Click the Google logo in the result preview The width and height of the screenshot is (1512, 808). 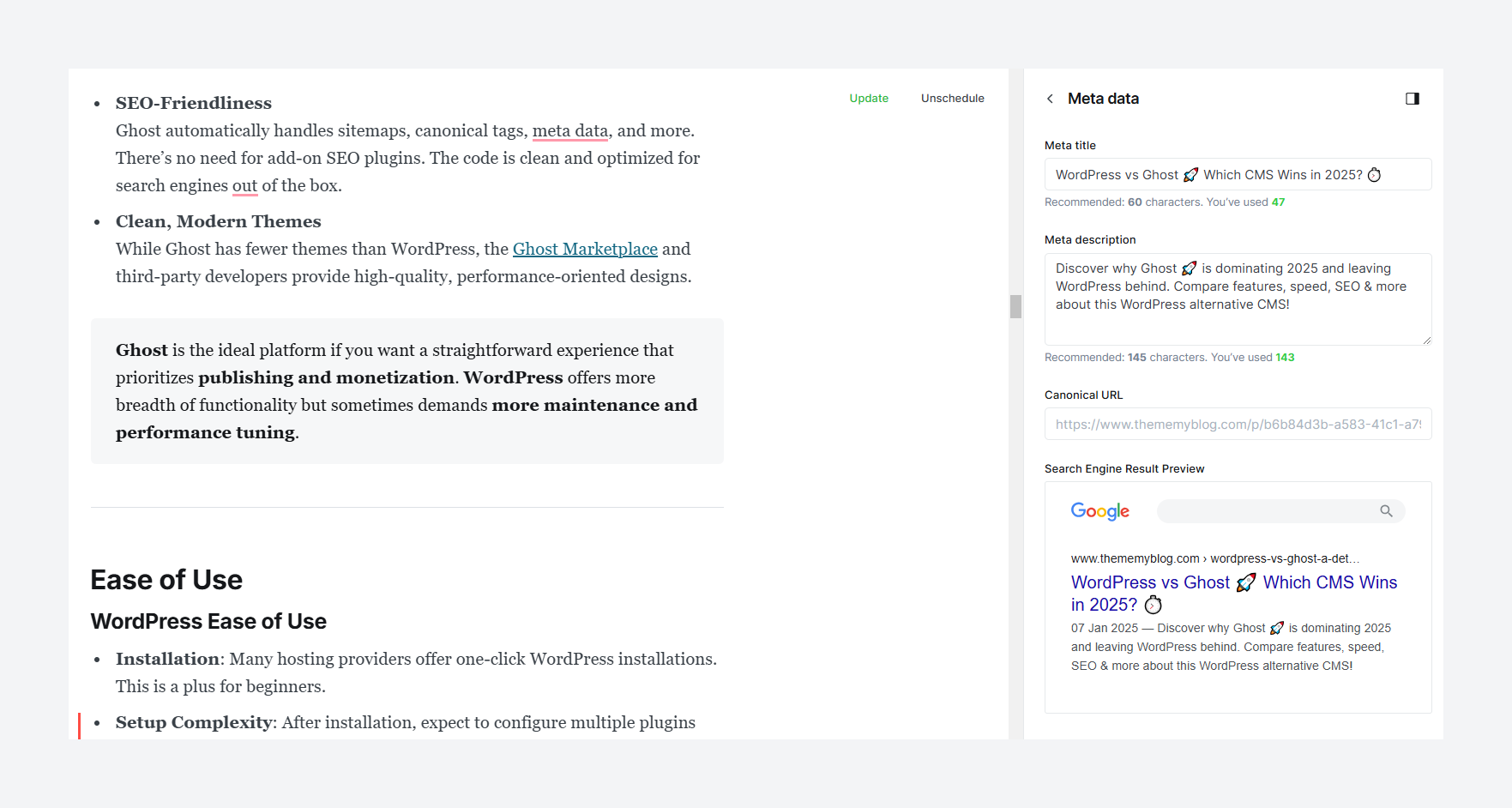click(x=1100, y=510)
